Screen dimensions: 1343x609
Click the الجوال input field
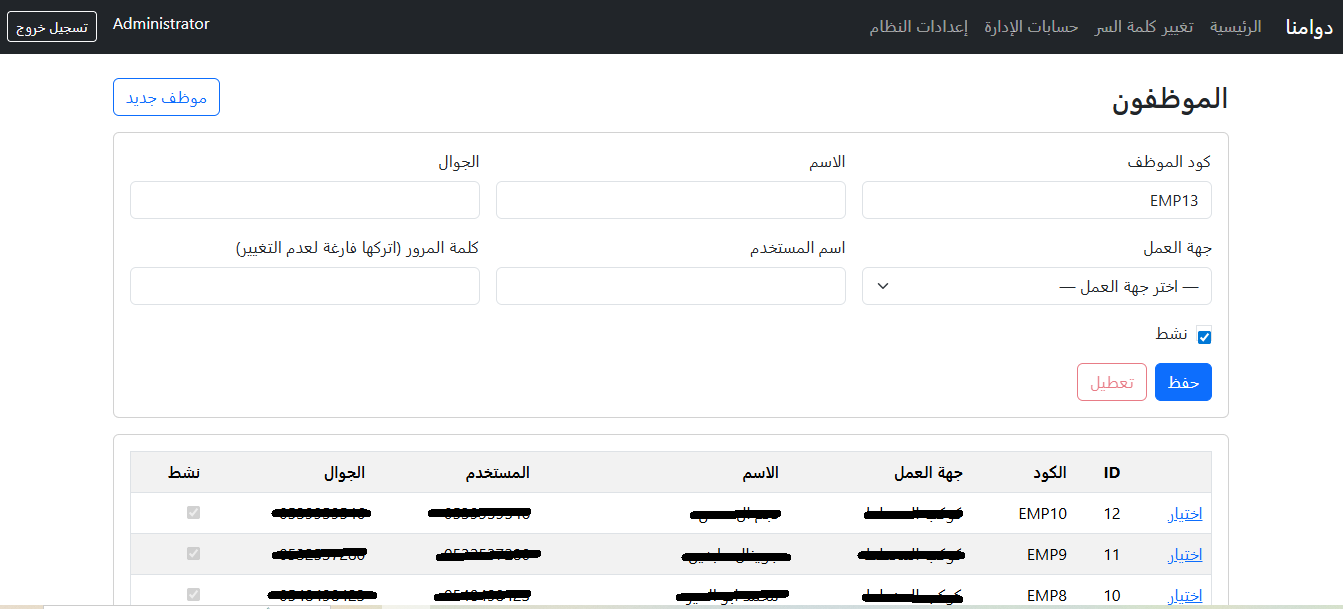click(x=304, y=200)
